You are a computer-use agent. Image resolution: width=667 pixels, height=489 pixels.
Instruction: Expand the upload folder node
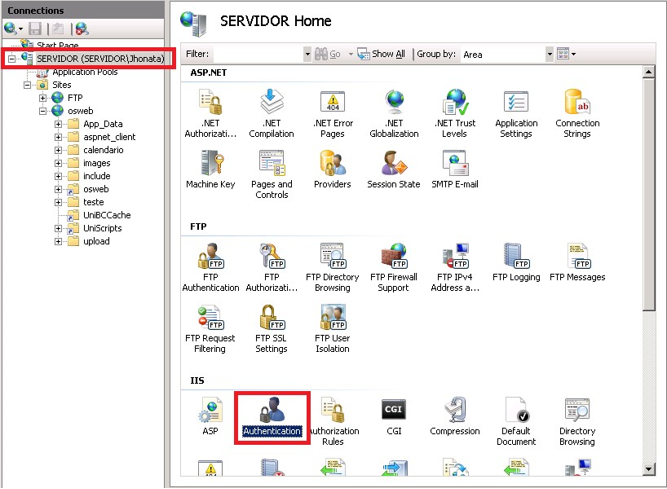point(58,242)
